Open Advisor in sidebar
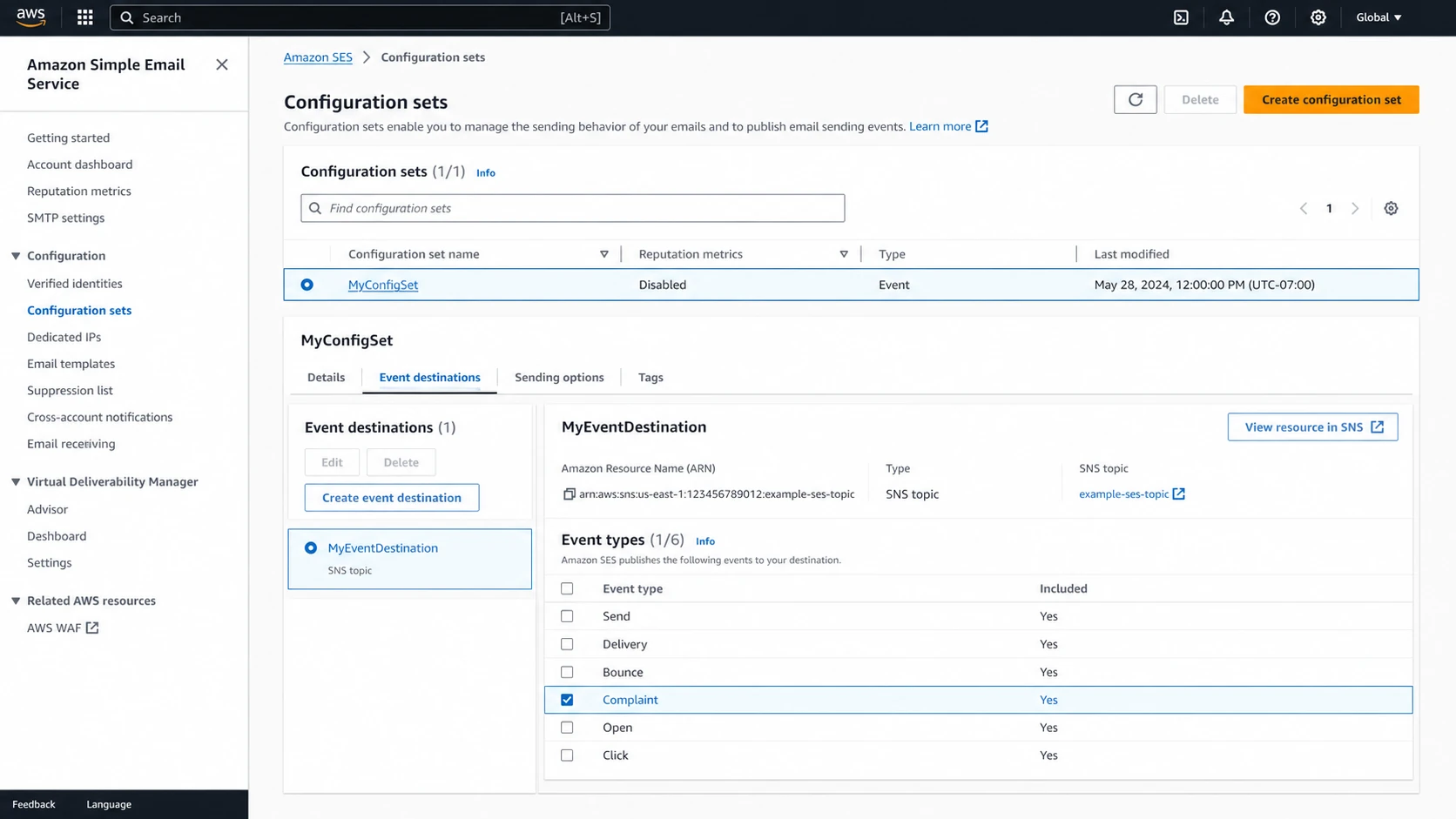Image resolution: width=1456 pixels, height=819 pixels. click(47, 509)
